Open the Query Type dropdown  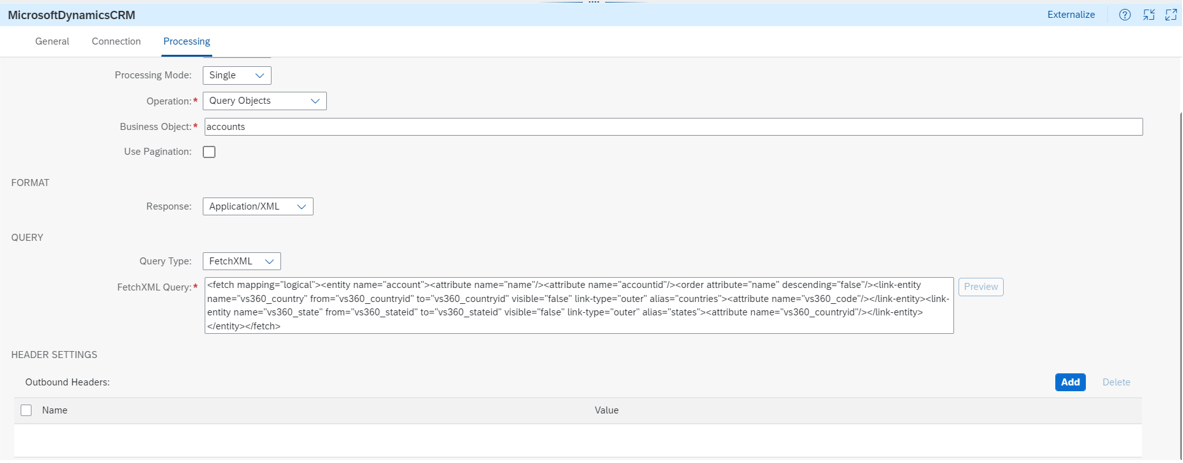coord(241,261)
